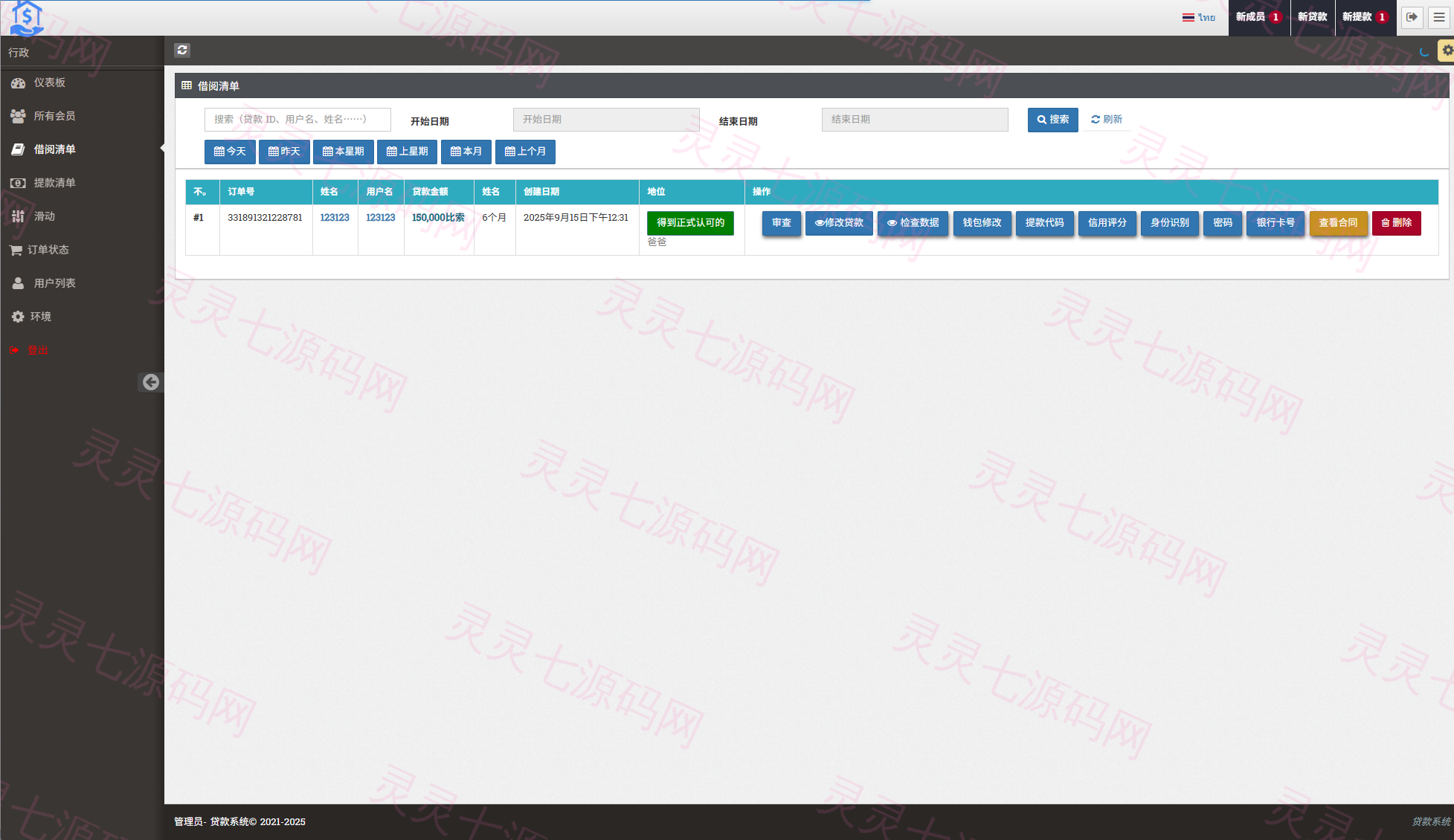The width and height of the screenshot is (1454, 840).
Task: Click the 开始日期 date field
Action: pyautogui.click(x=606, y=120)
